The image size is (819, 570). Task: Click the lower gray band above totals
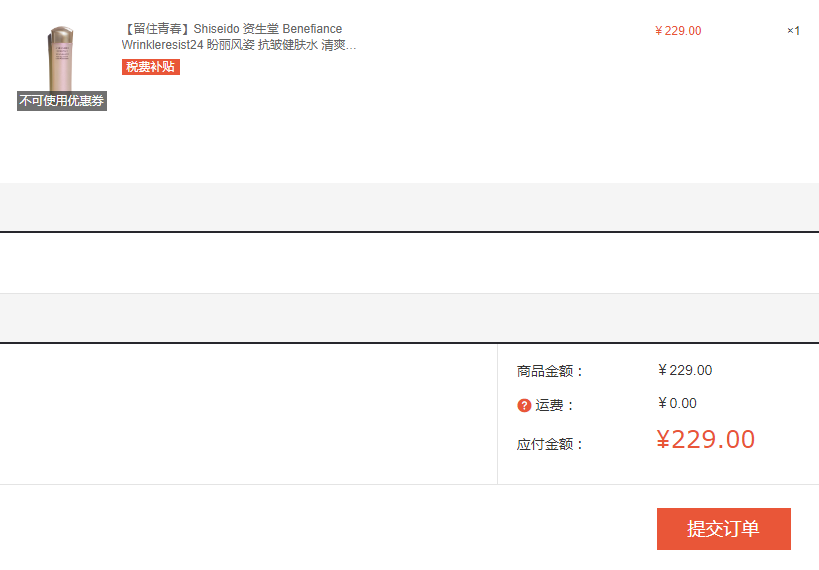click(410, 318)
